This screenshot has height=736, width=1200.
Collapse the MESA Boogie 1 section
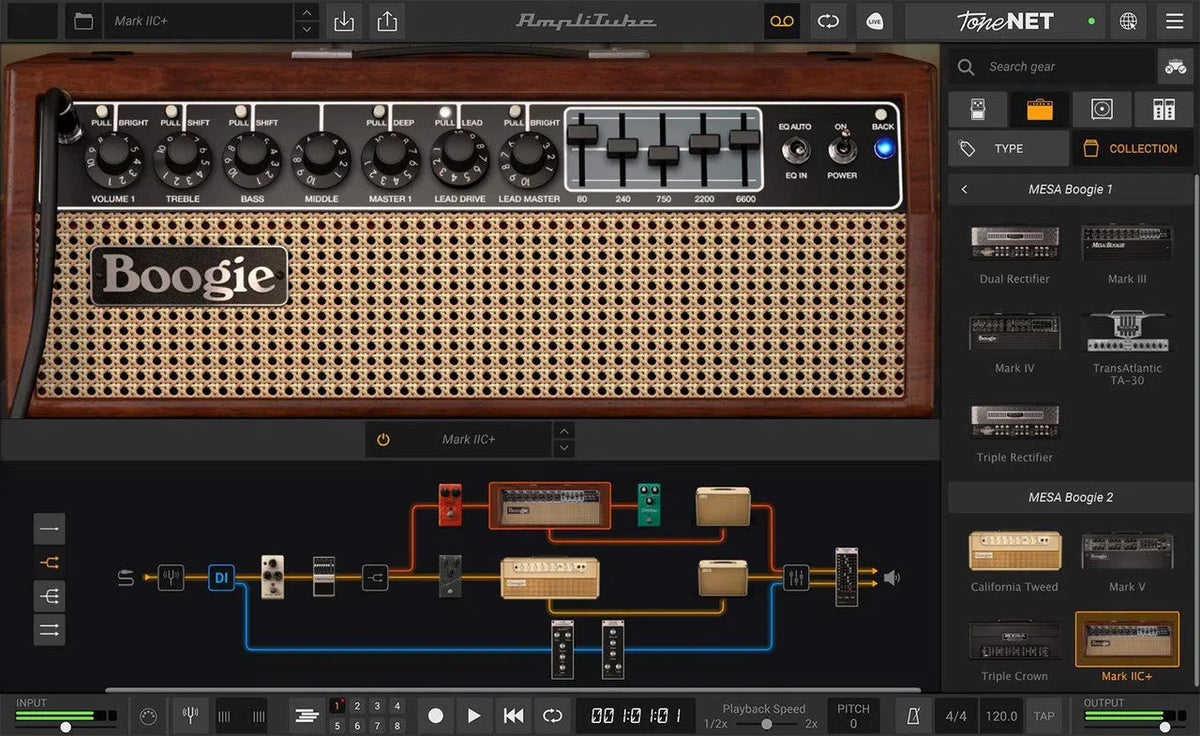coord(965,189)
